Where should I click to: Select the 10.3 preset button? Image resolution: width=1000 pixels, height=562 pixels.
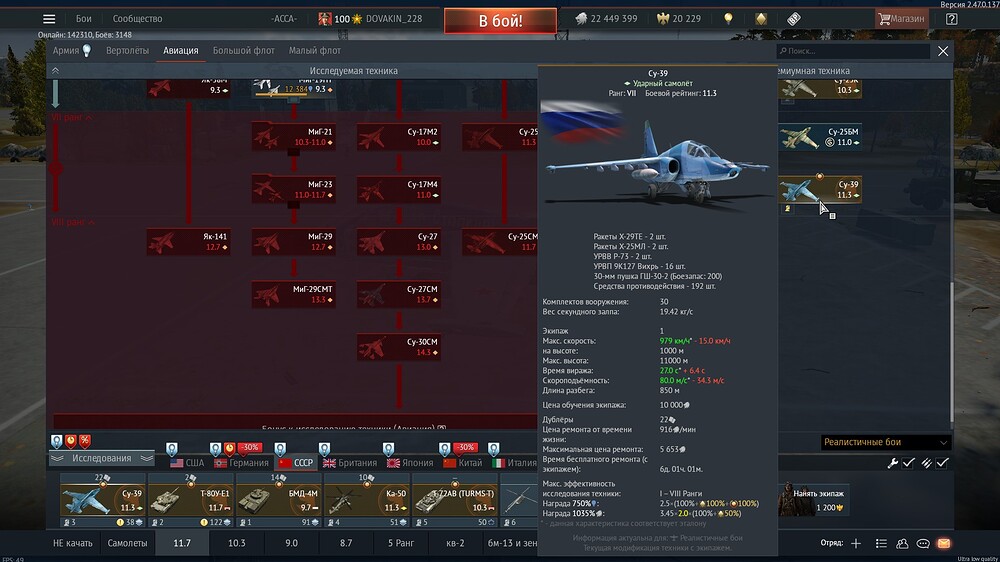tap(237, 544)
